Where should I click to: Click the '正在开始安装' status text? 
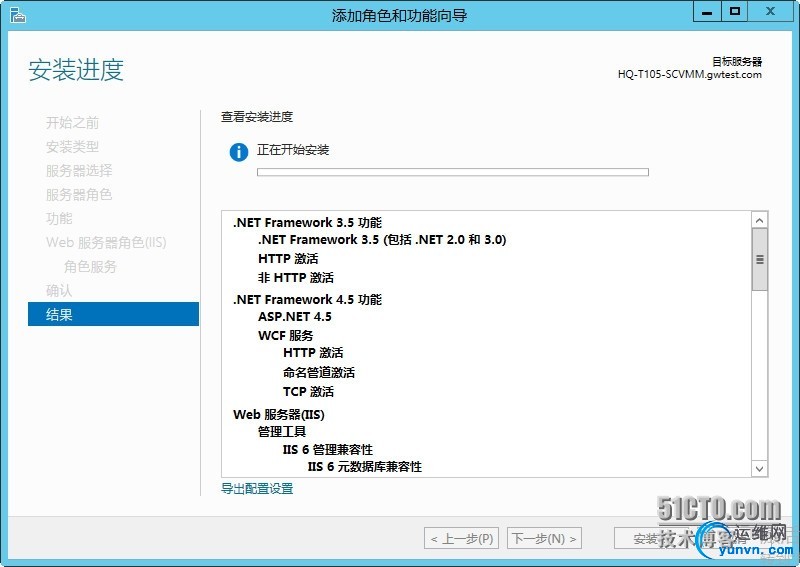(293, 150)
